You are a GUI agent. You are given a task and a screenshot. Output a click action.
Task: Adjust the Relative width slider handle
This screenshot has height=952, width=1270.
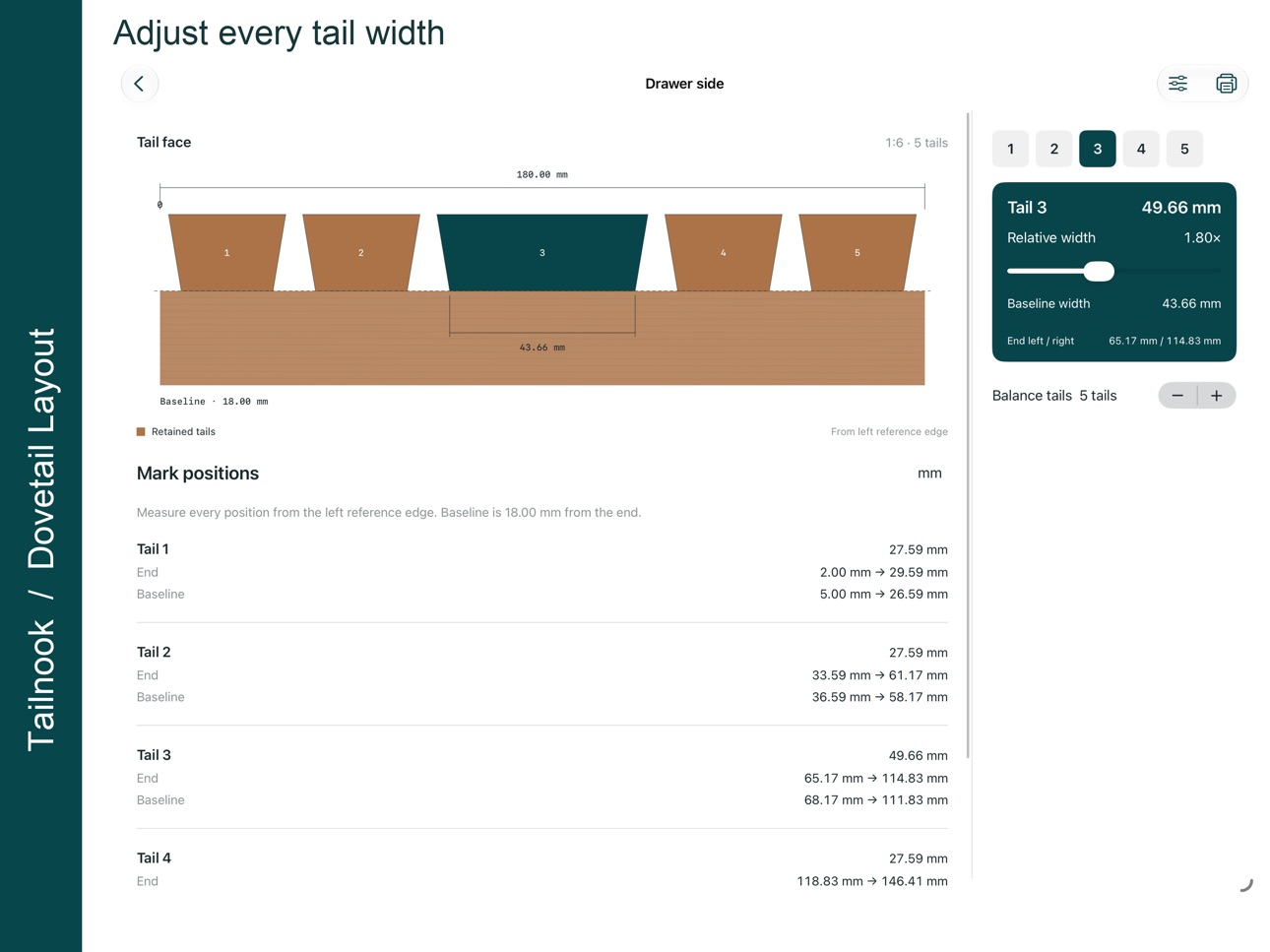coord(1099,271)
